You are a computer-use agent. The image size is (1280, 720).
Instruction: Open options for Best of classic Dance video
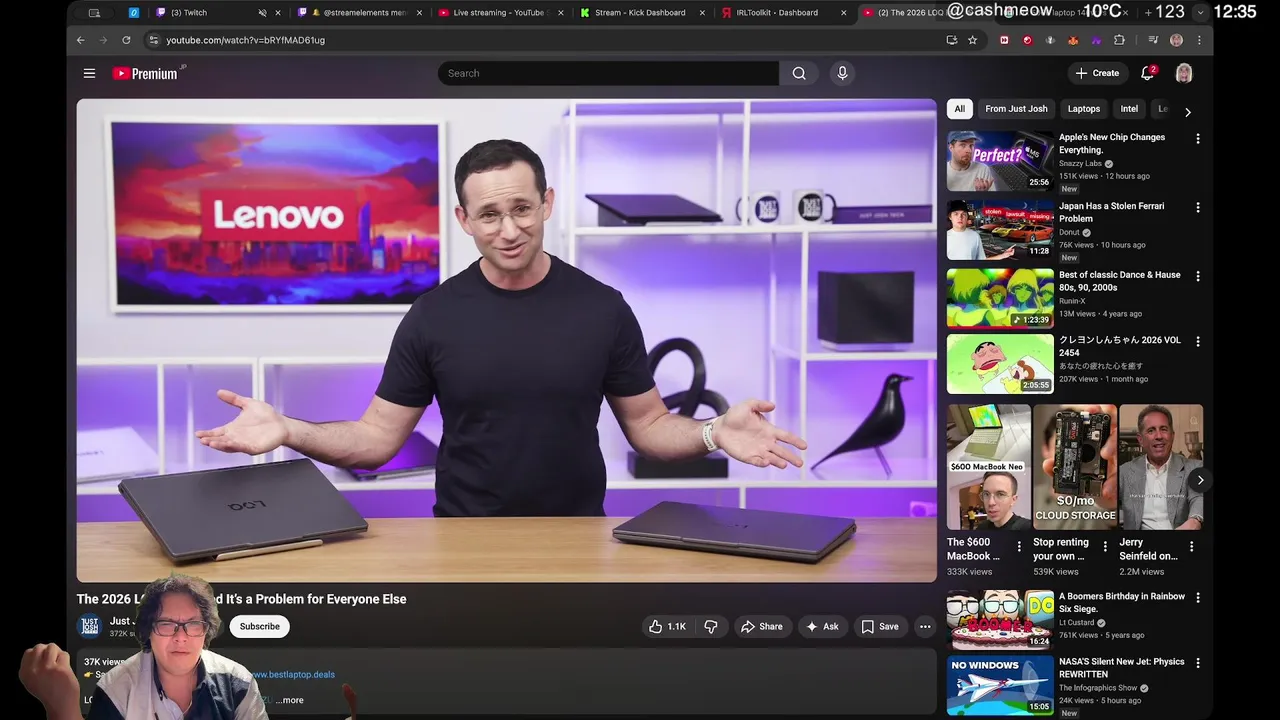click(1197, 276)
